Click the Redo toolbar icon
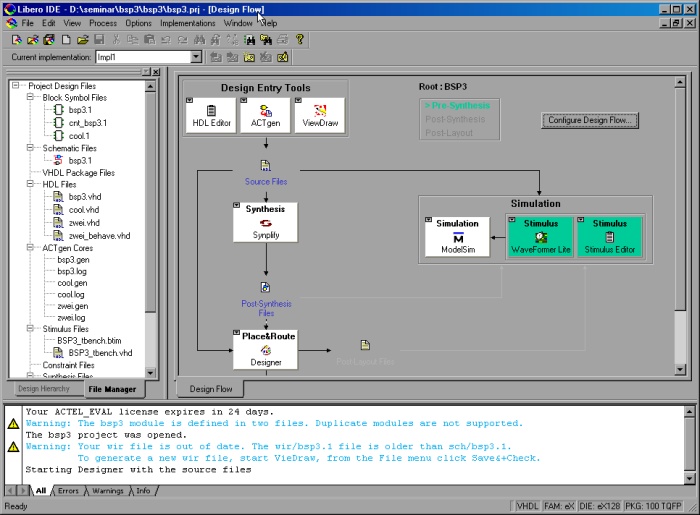This screenshot has width=700, height=515. click(183, 40)
